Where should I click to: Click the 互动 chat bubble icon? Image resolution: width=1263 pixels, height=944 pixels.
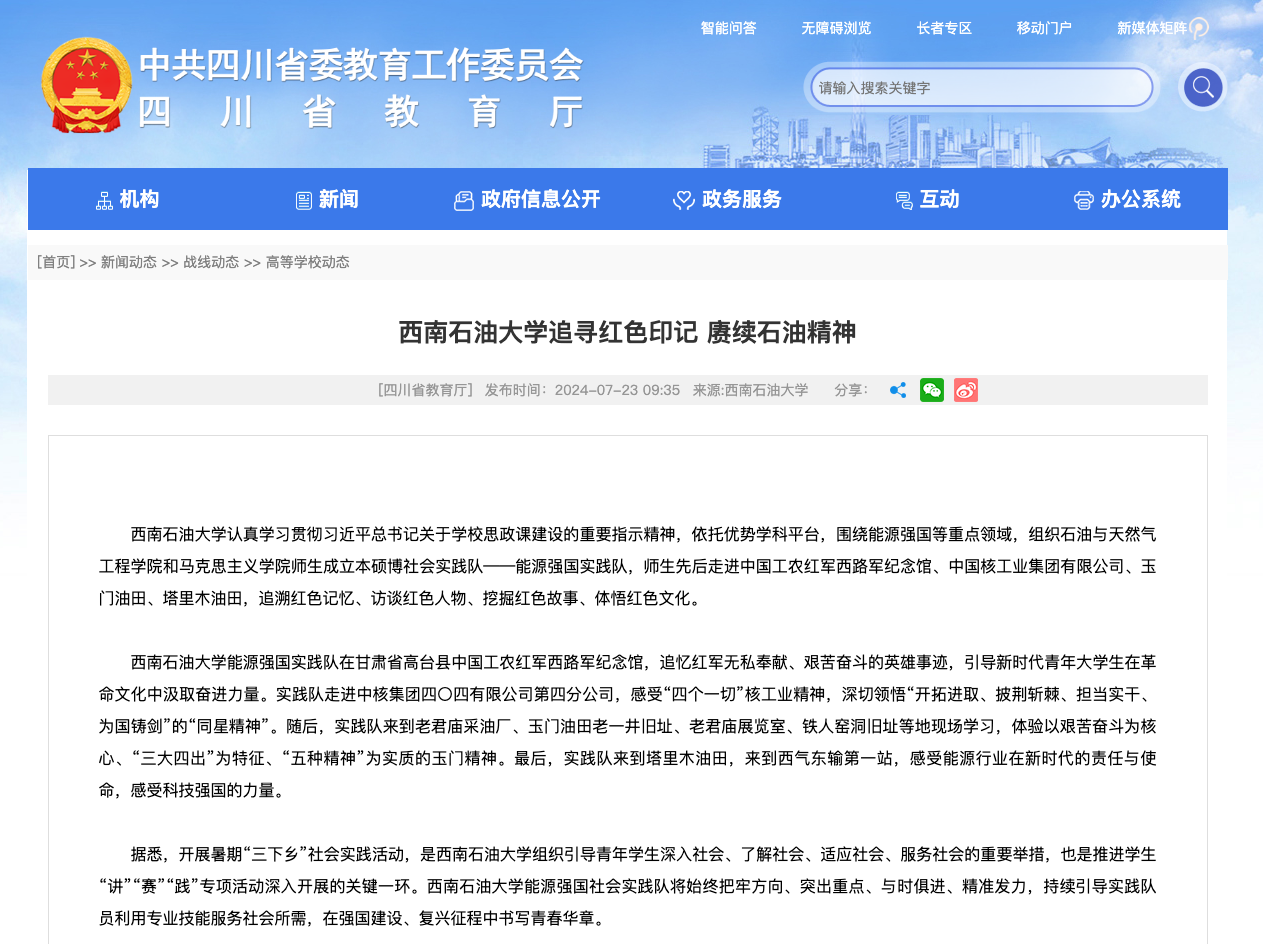click(x=904, y=200)
